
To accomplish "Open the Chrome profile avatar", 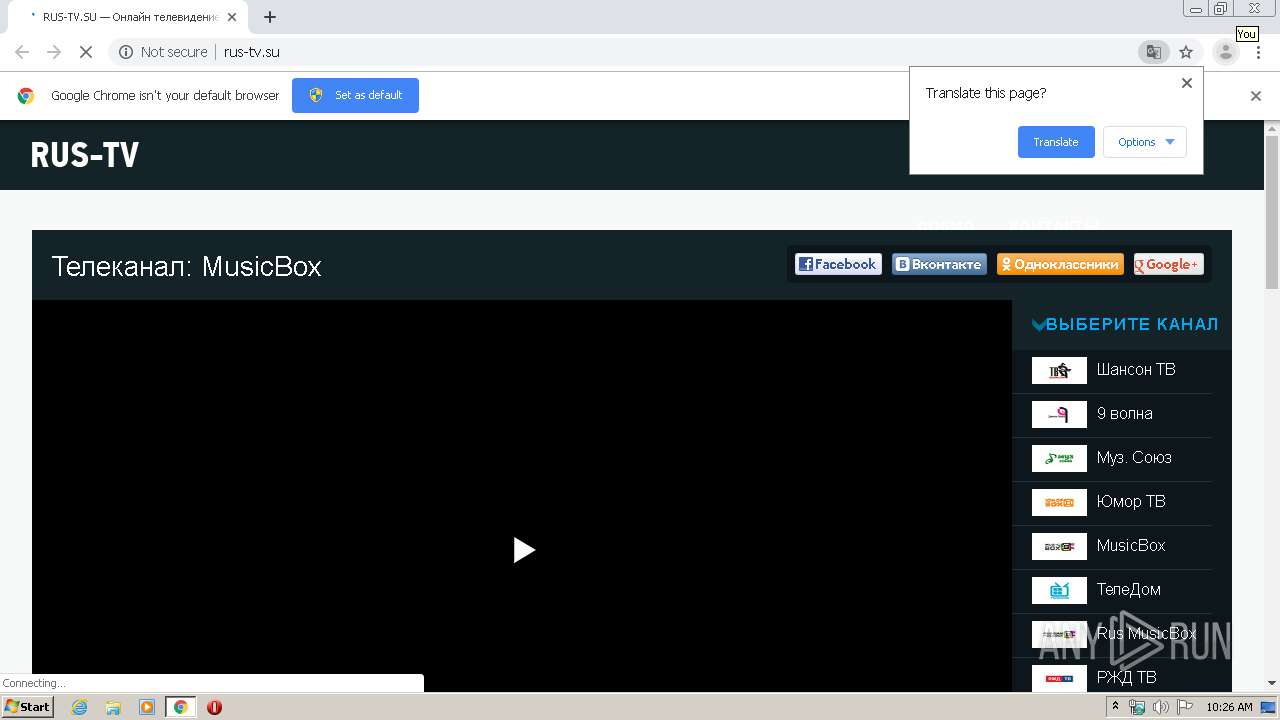I will (x=1225, y=52).
